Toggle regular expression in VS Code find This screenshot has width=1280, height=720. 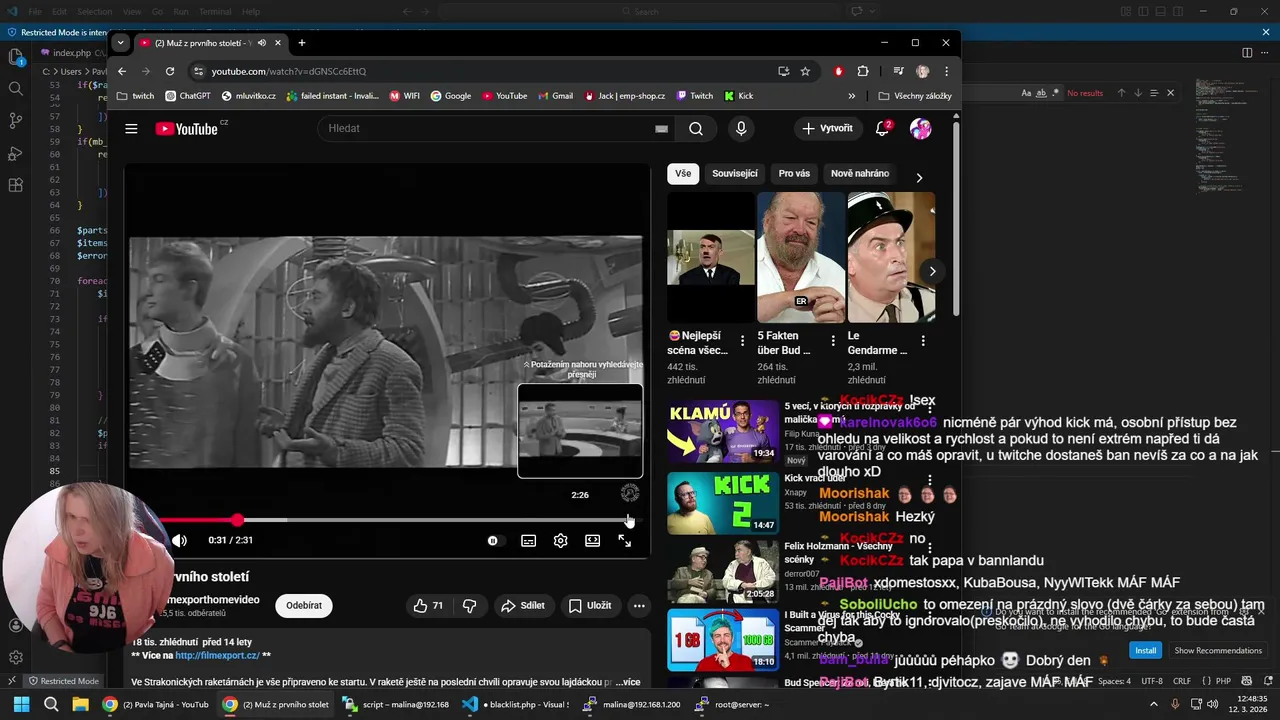pos(1056,93)
